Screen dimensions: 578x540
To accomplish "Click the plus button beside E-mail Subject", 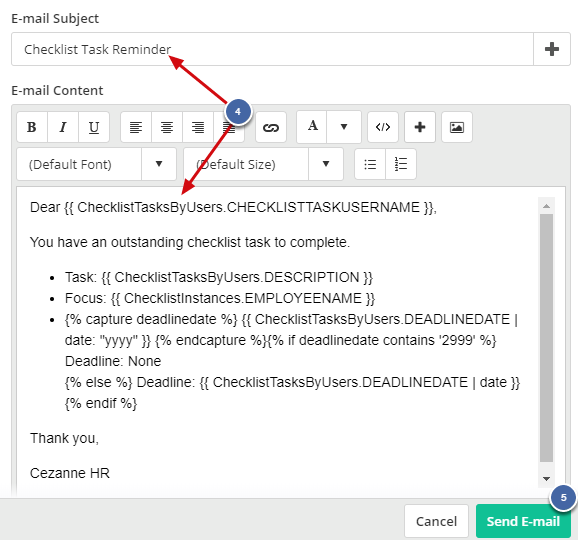I will tap(552, 49).
